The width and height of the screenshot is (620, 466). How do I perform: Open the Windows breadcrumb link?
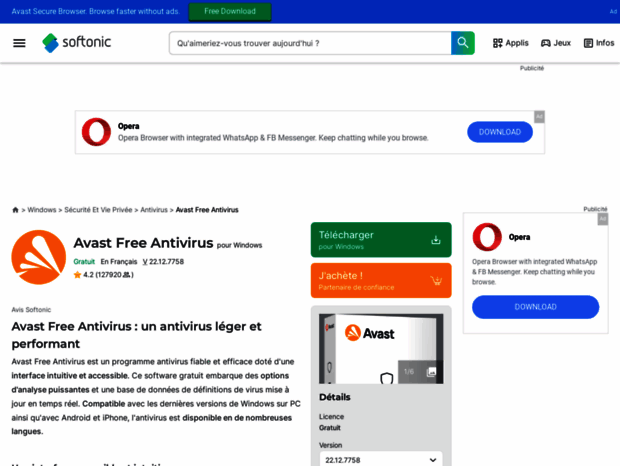[42, 210]
